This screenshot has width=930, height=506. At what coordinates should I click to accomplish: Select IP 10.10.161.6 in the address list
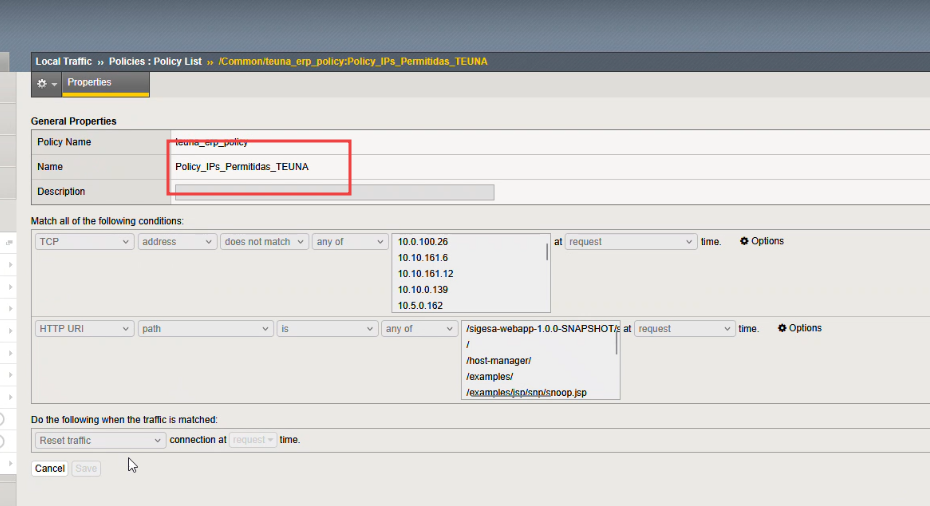[x=423, y=258]
